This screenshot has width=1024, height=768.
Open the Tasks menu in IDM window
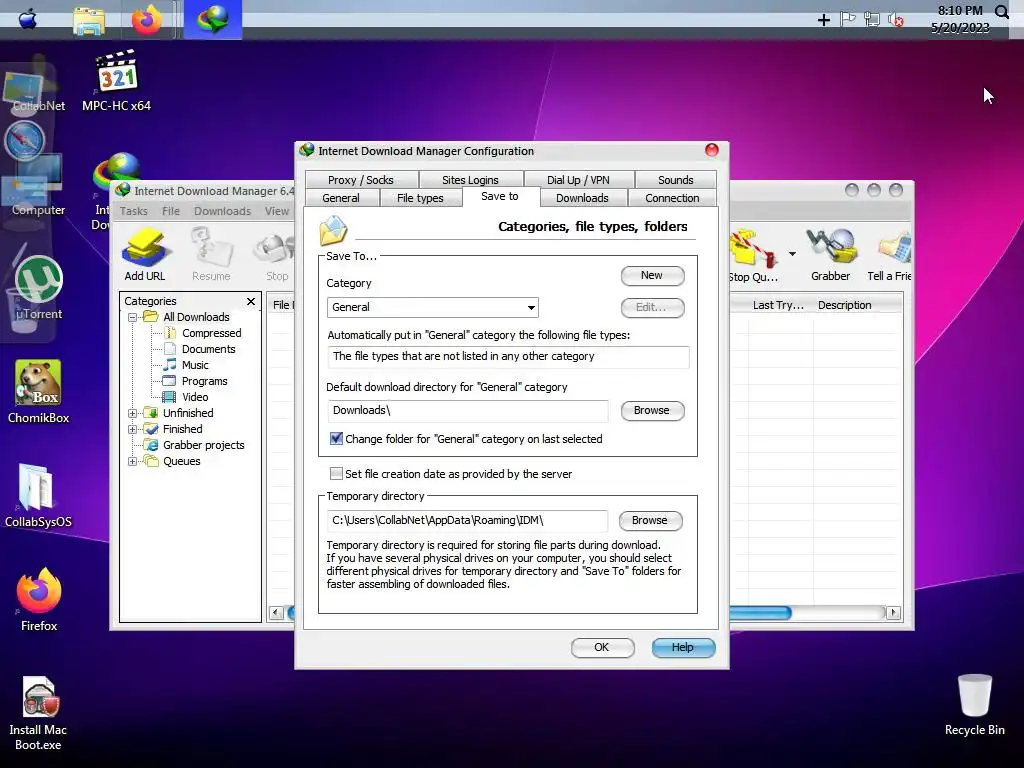(133, 211)
